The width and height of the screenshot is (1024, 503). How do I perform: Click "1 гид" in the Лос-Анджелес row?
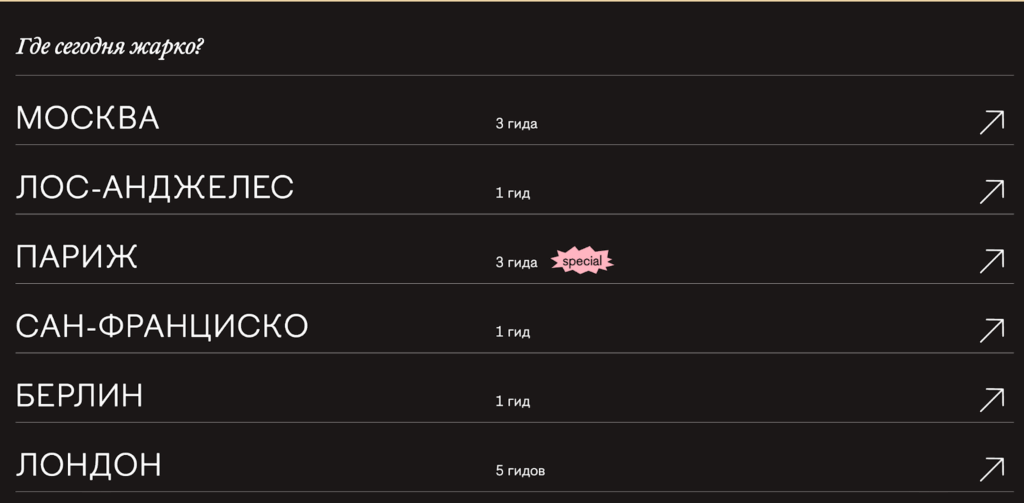pos(512,193)
